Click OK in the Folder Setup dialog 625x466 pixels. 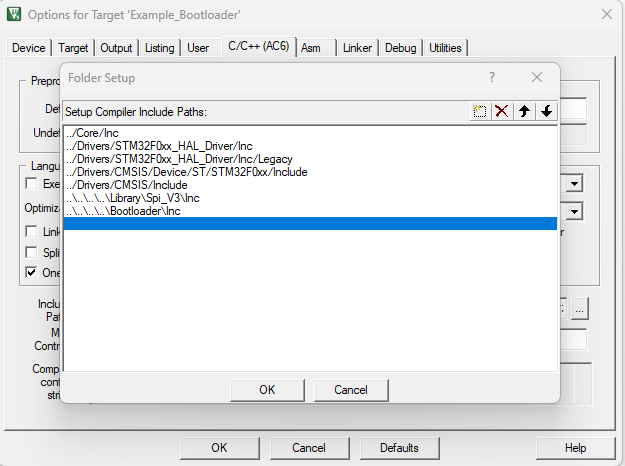267,390
